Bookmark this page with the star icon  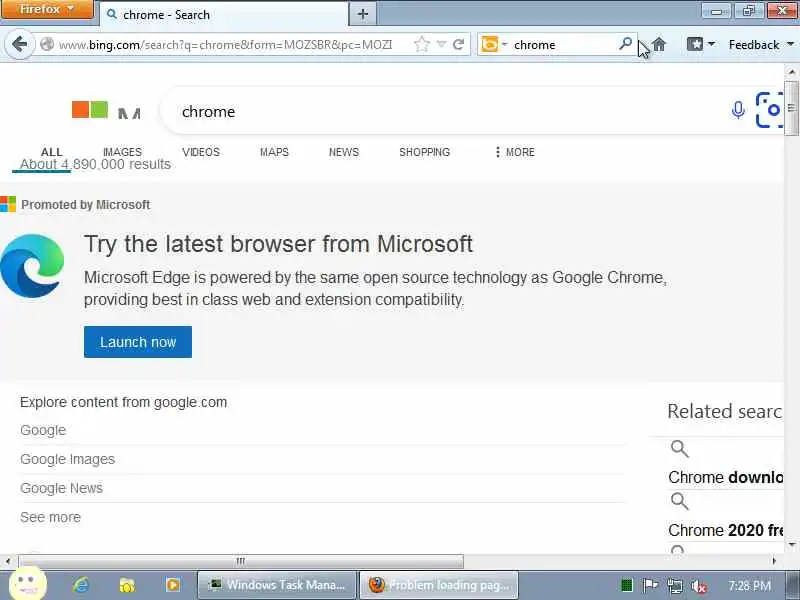(421, 44)
